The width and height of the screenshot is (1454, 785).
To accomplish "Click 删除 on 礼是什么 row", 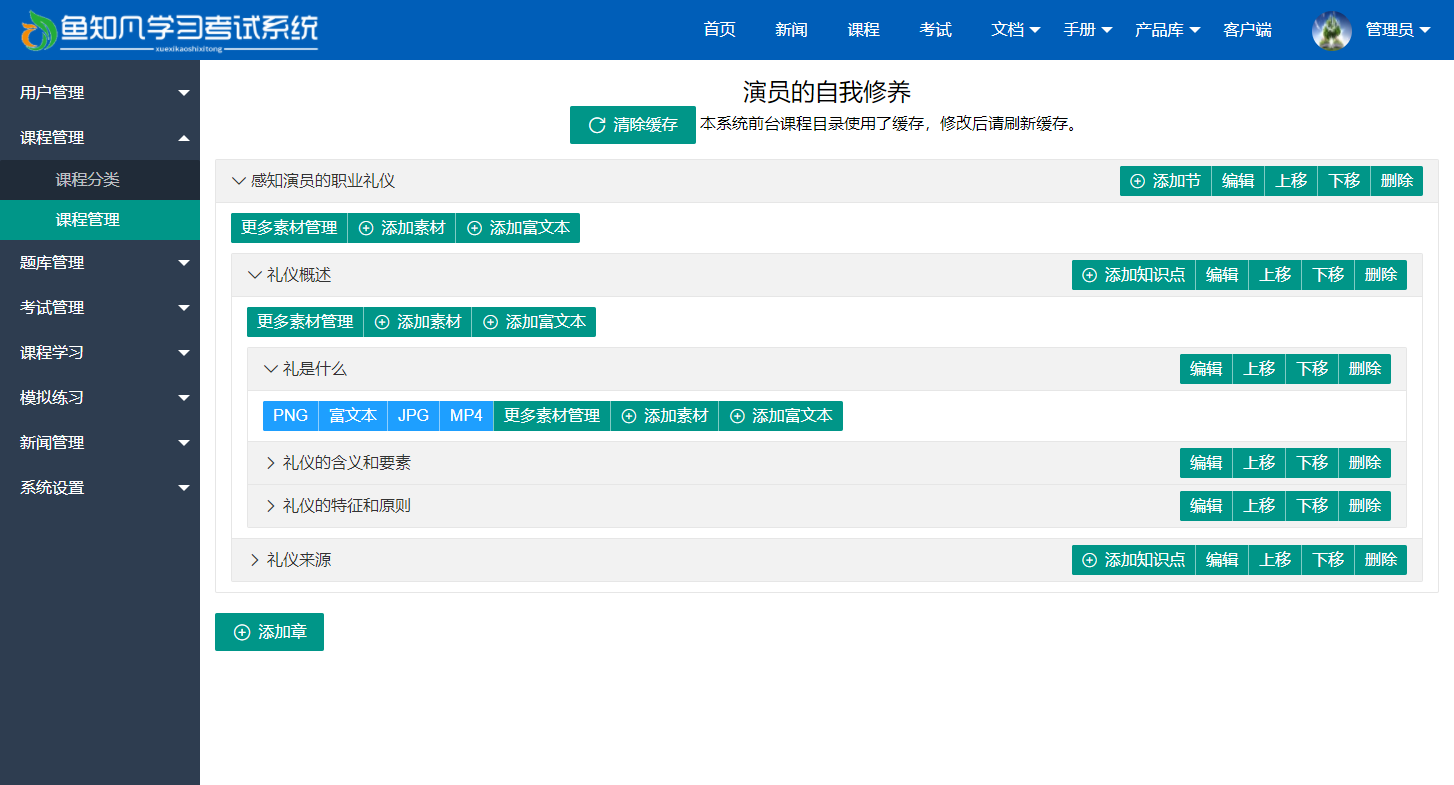I will pyautogui.click(x=1365, y=369).
